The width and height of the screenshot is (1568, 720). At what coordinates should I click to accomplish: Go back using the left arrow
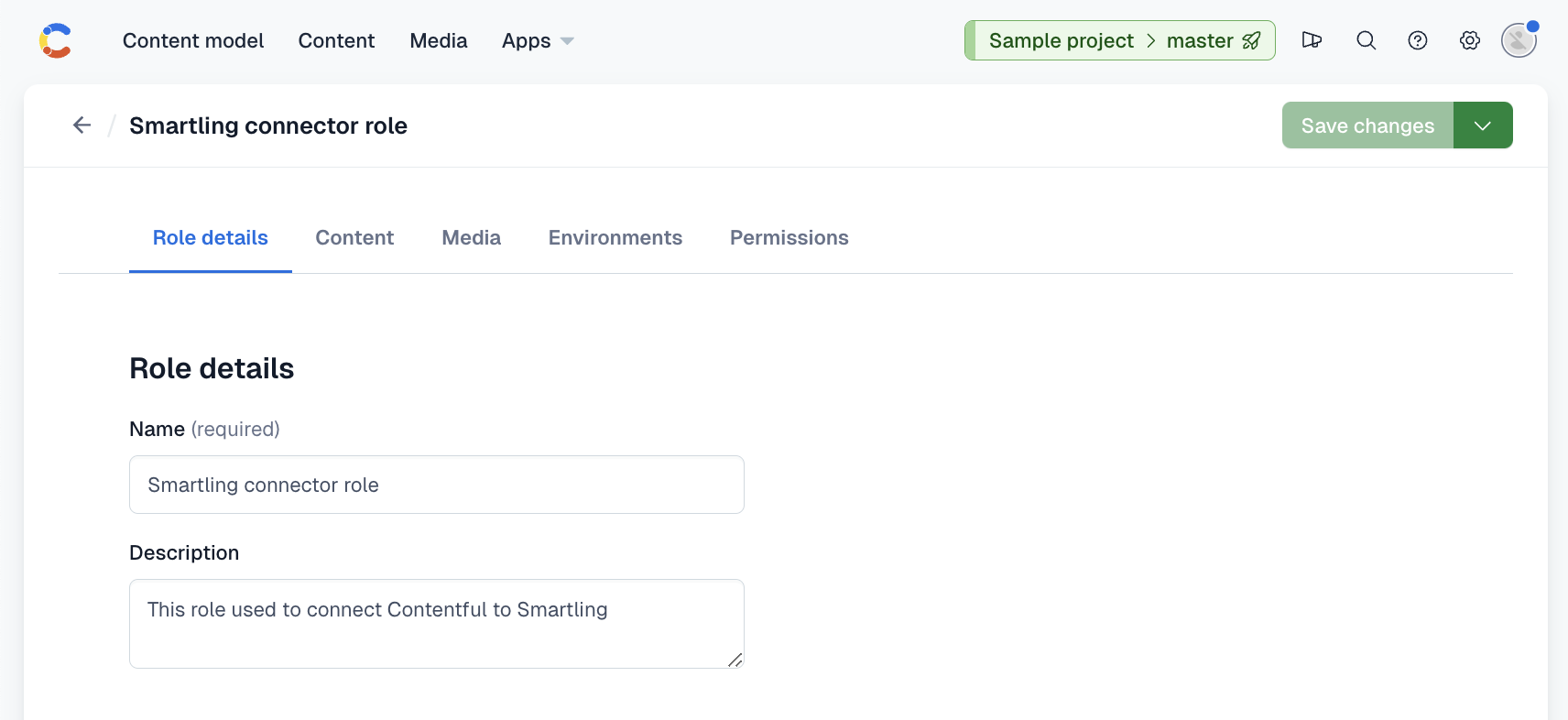(x=82, y=125)
